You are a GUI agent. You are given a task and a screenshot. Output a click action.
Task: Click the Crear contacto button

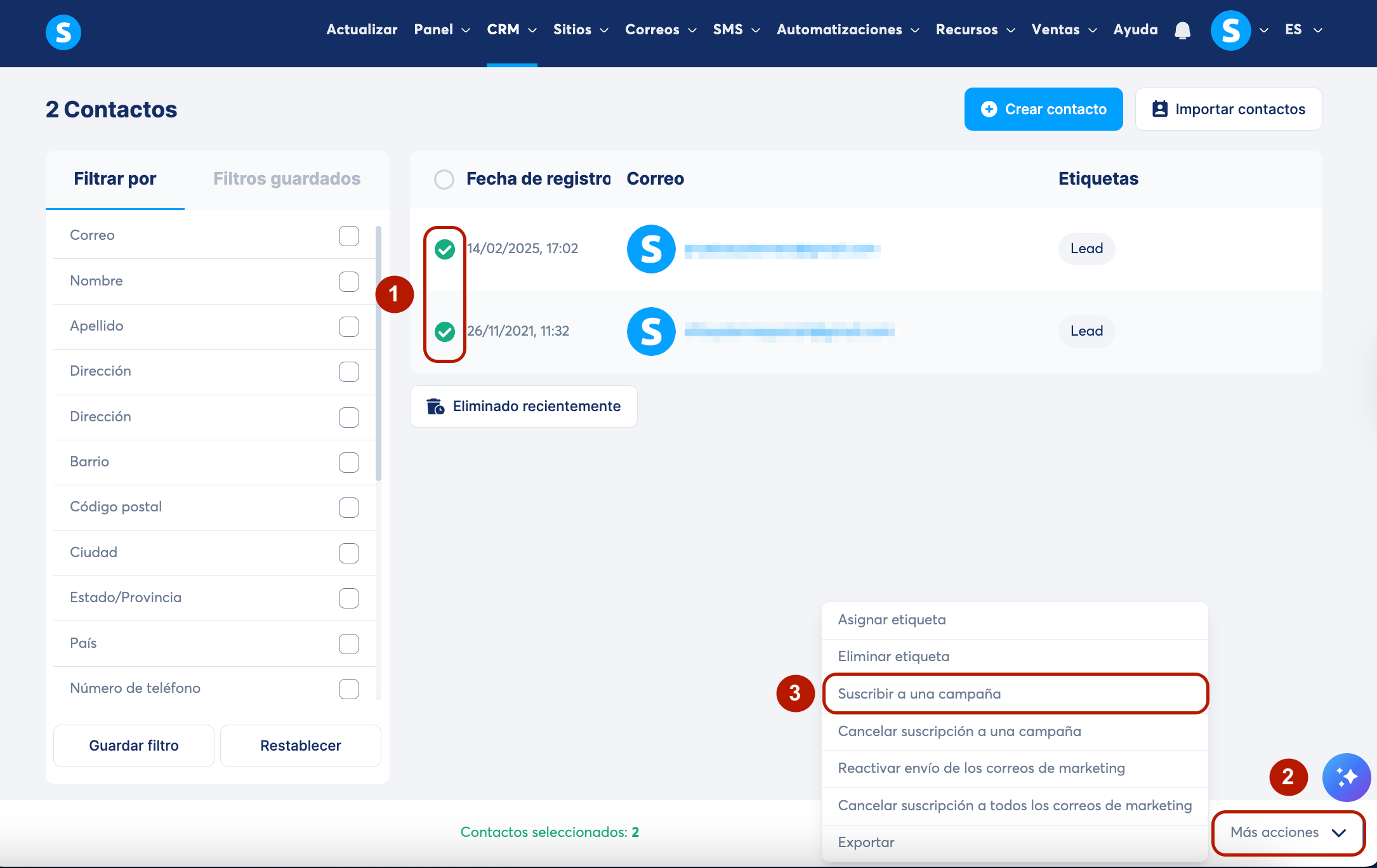[1043, 109]
